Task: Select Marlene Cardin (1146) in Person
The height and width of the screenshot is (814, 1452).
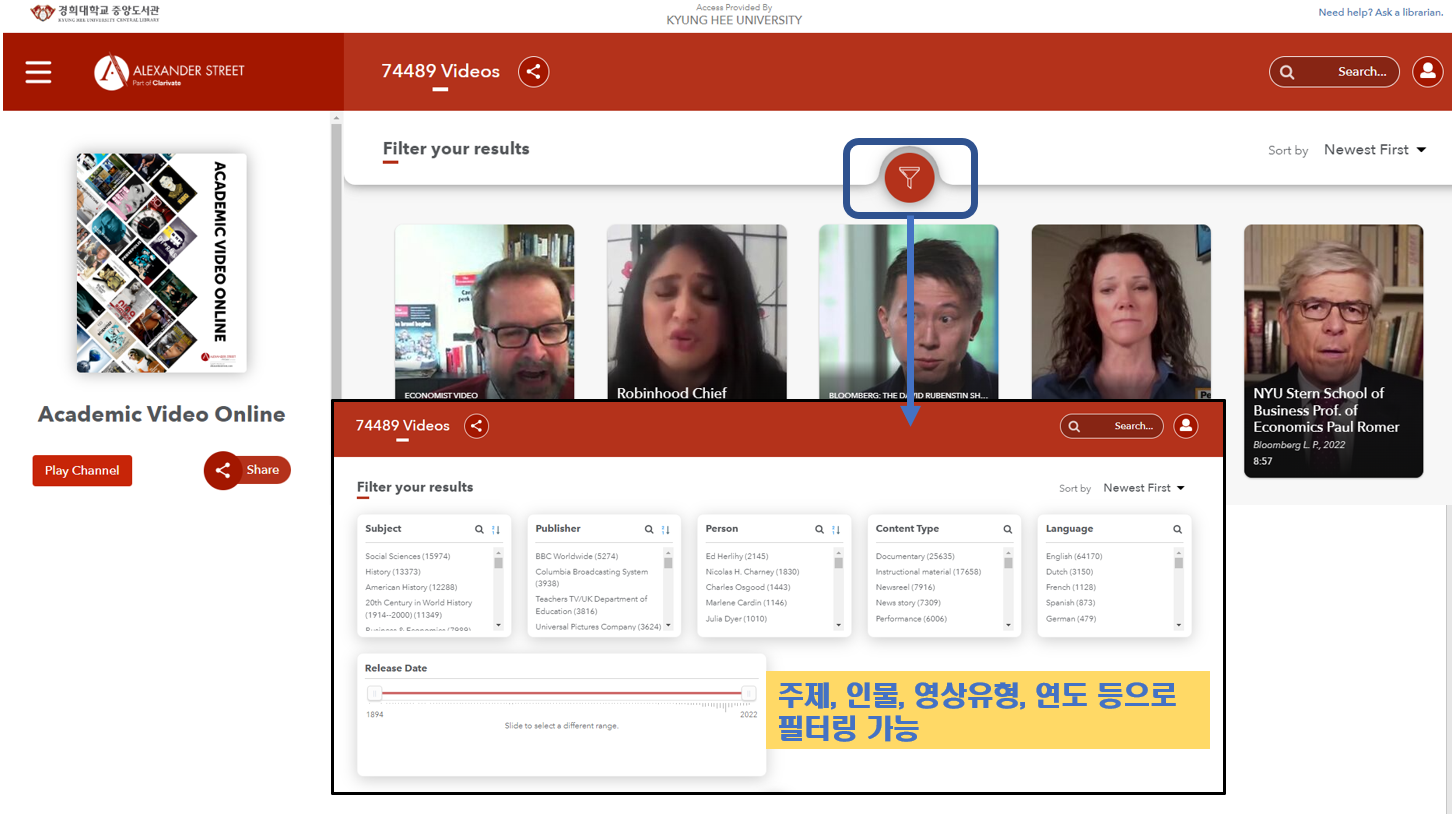Action: (746, 603)
